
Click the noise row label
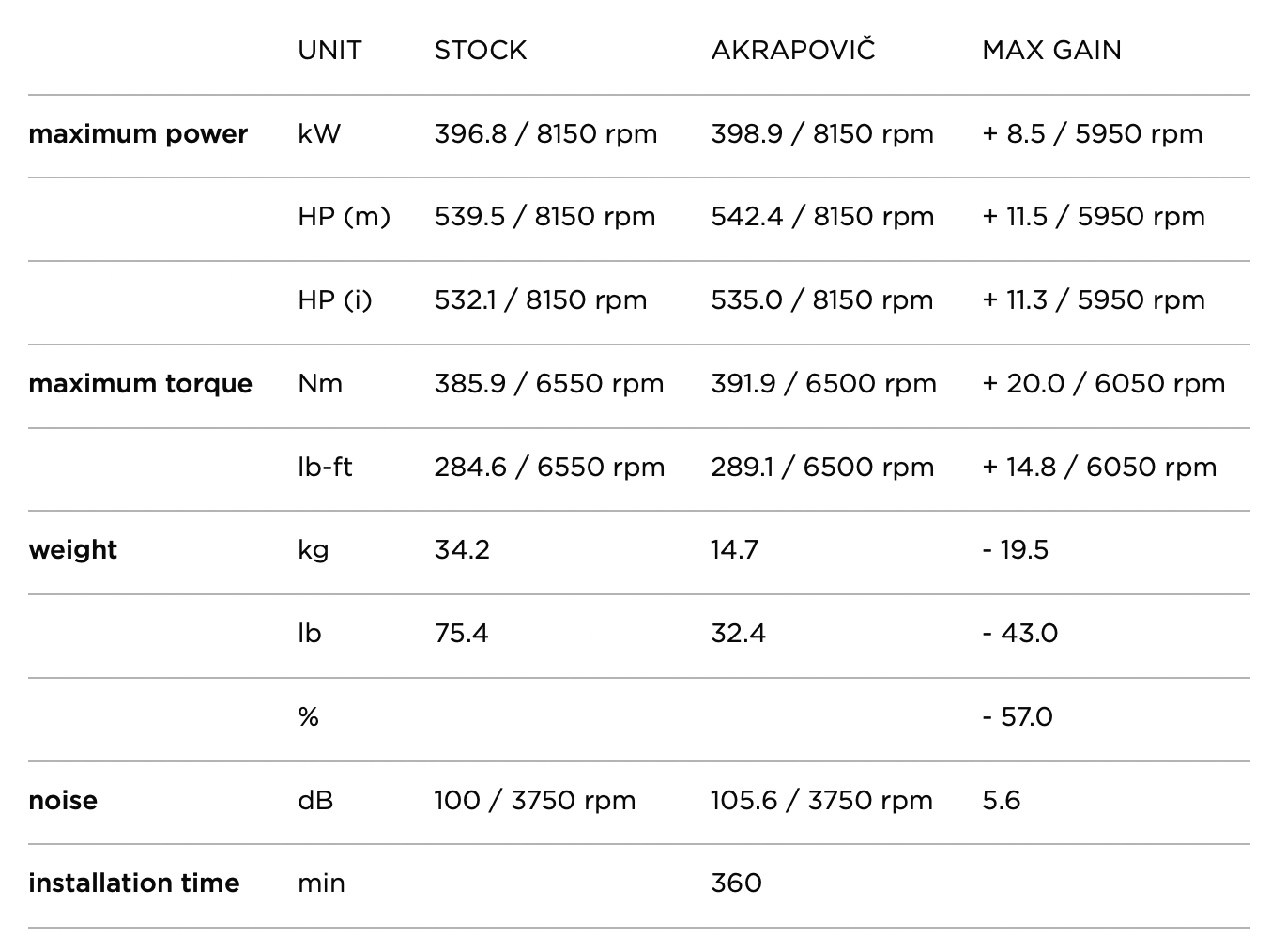63,801
